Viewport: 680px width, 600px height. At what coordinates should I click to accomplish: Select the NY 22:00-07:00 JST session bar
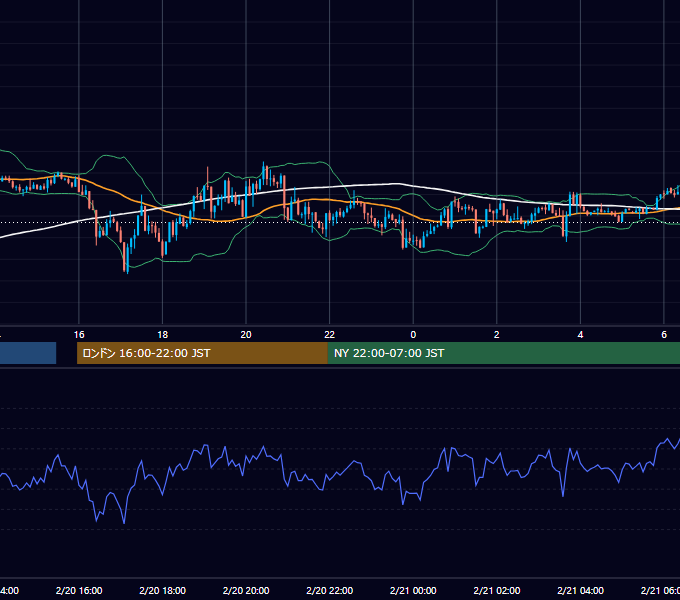pyautogui.click(x=503, y=353)
